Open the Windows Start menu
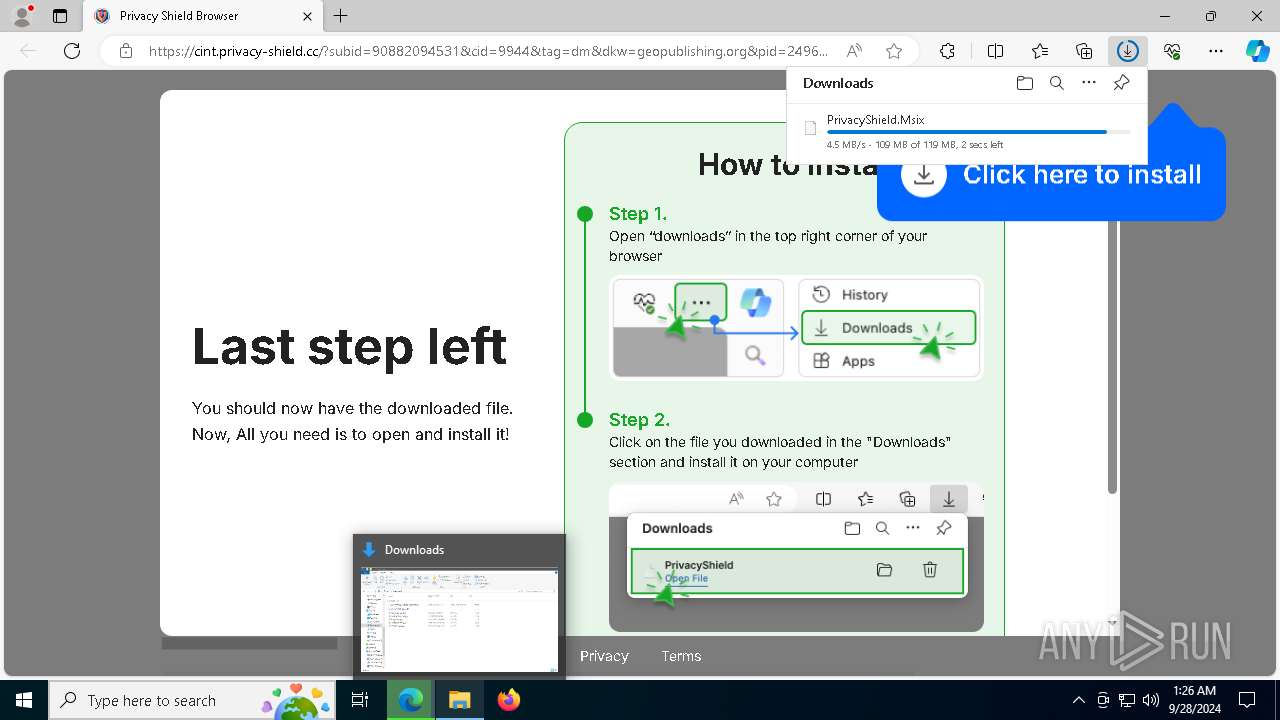The height and width of the screenshot is (720, 1280). click(23, 700)
